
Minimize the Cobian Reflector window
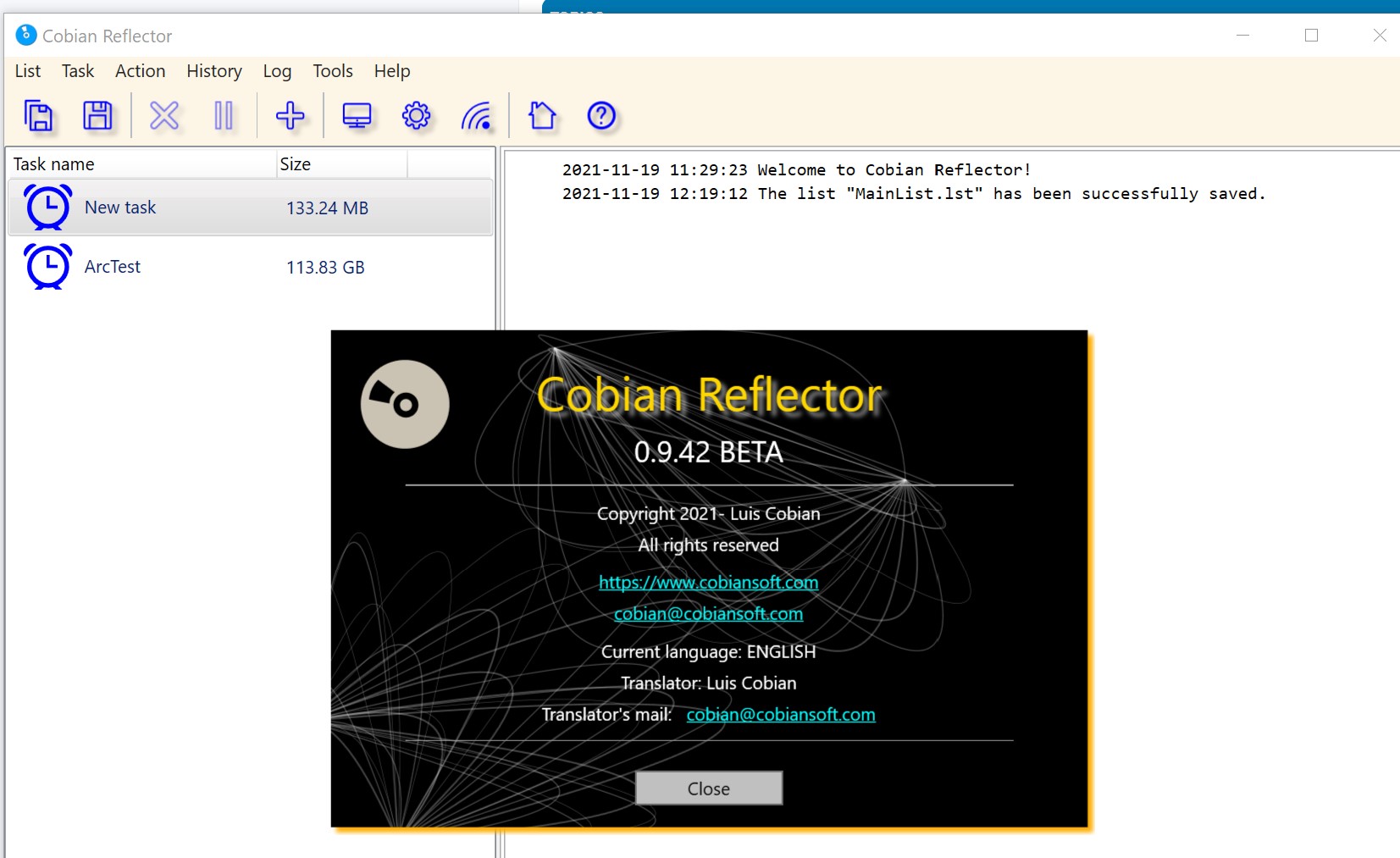pos(1242,35)
